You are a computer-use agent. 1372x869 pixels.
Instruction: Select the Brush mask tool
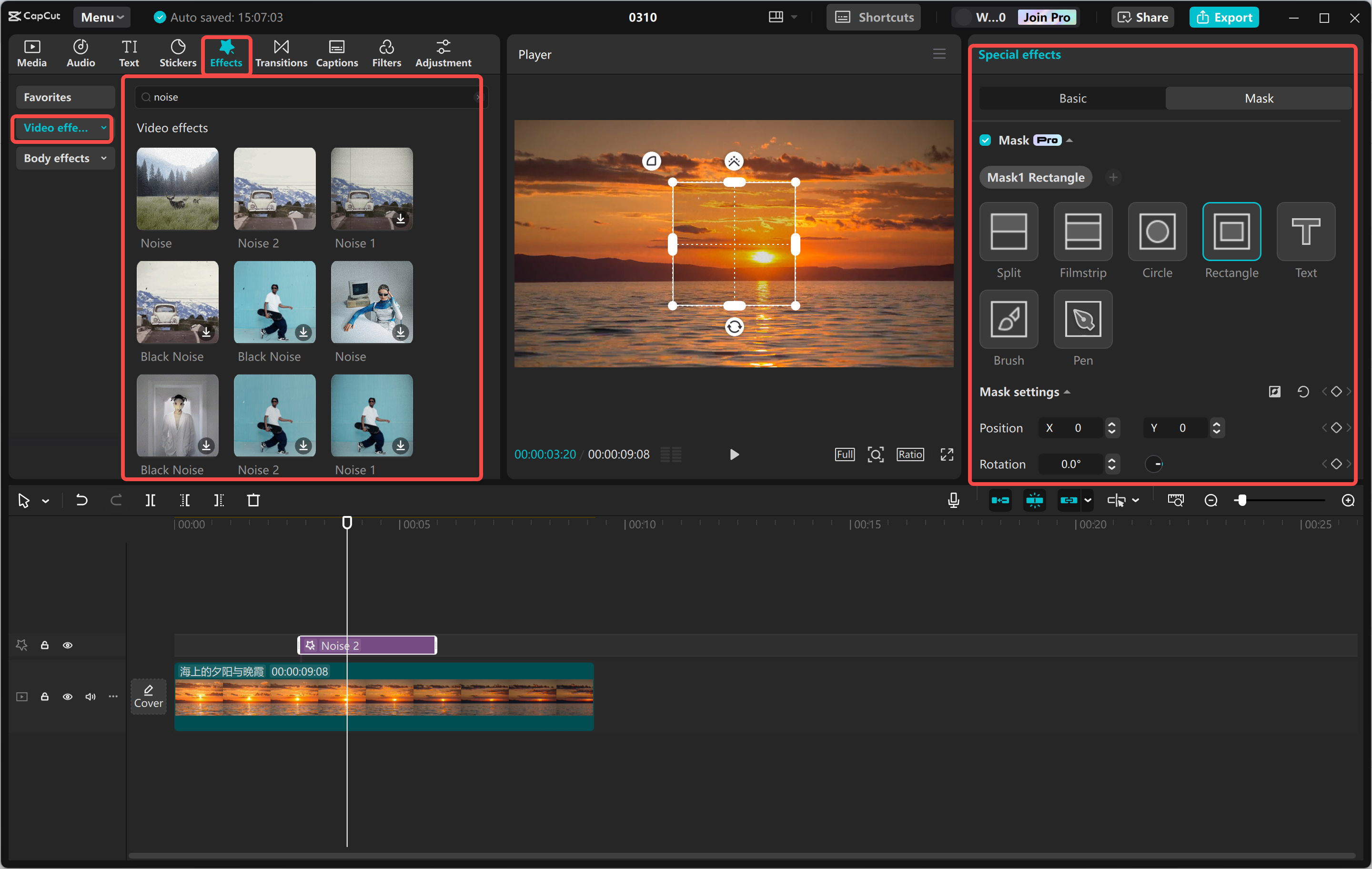1008,319
